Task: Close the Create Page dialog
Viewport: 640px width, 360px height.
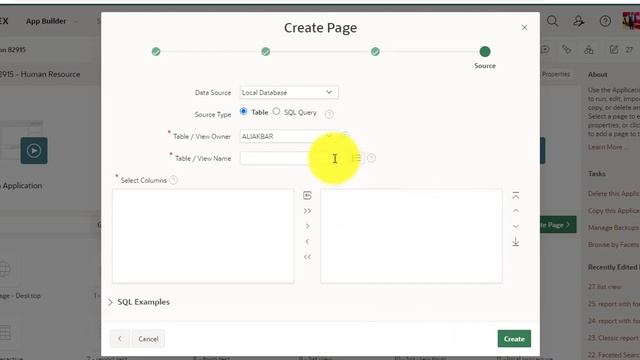Action: pos(524,28)
